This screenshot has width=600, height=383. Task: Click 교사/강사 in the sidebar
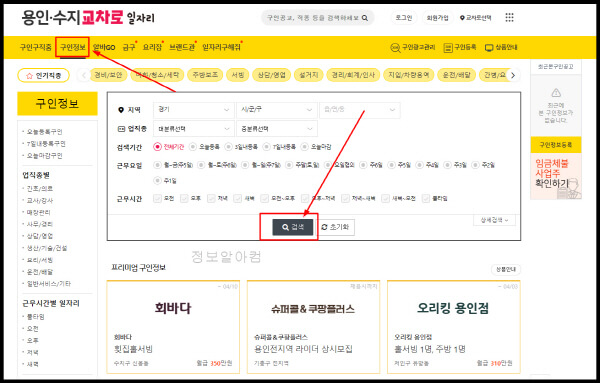click(39, 200)
